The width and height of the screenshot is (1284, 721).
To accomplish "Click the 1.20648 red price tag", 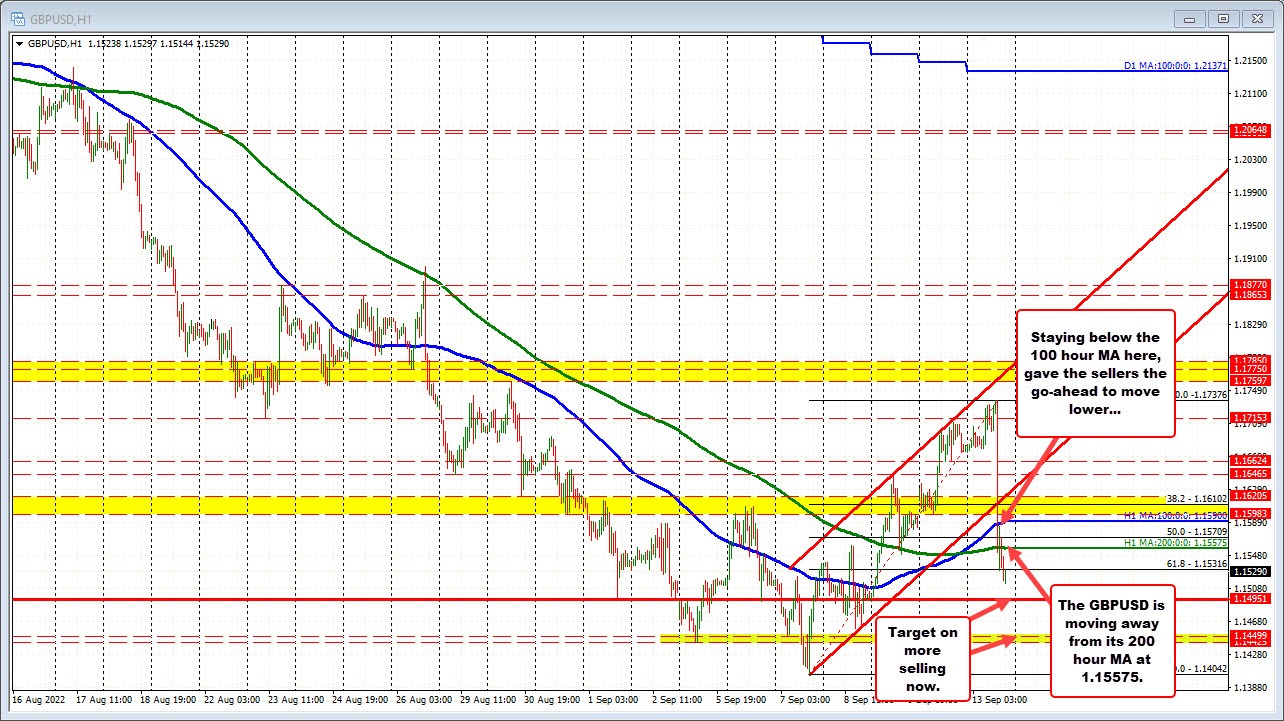I will tap(1250, 131).
